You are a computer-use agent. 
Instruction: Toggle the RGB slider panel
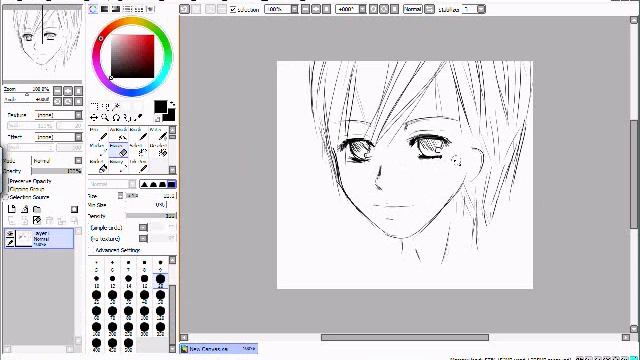[105, 9]
